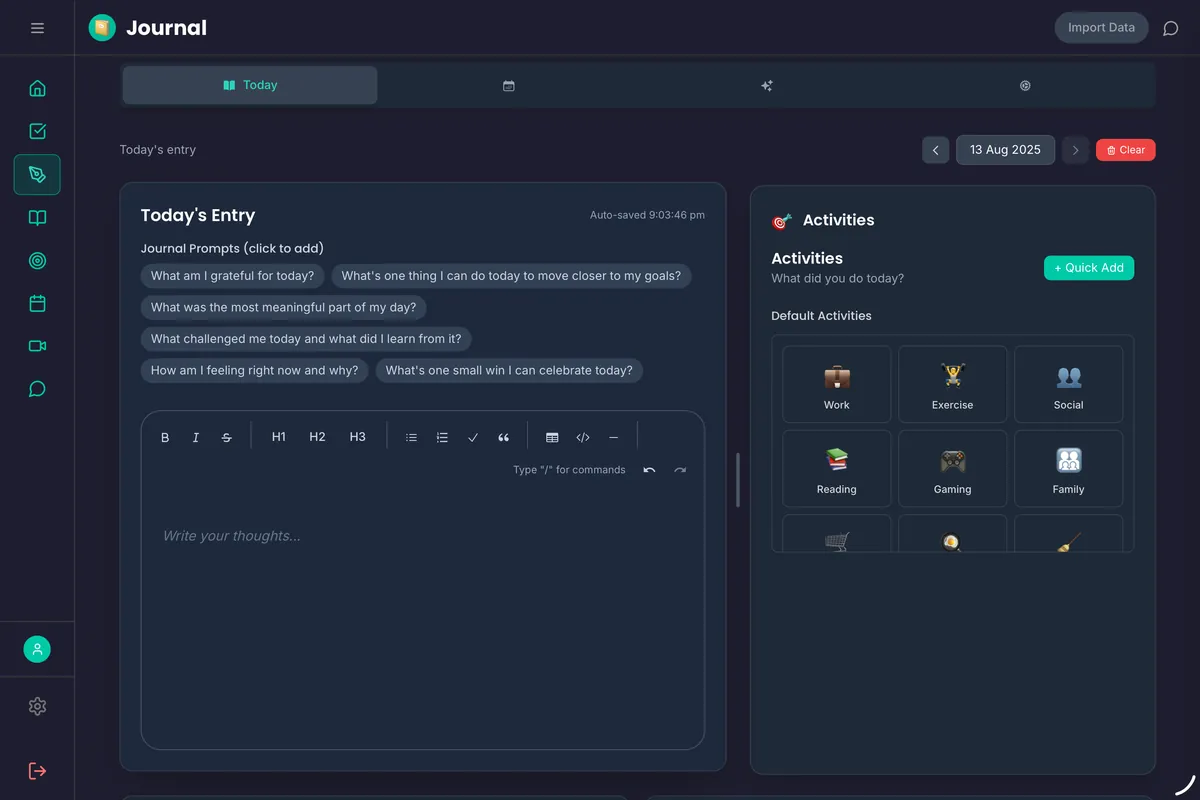1200x800 pixels.
Task: Switch to the calendar tab
Action: [508, 86]
